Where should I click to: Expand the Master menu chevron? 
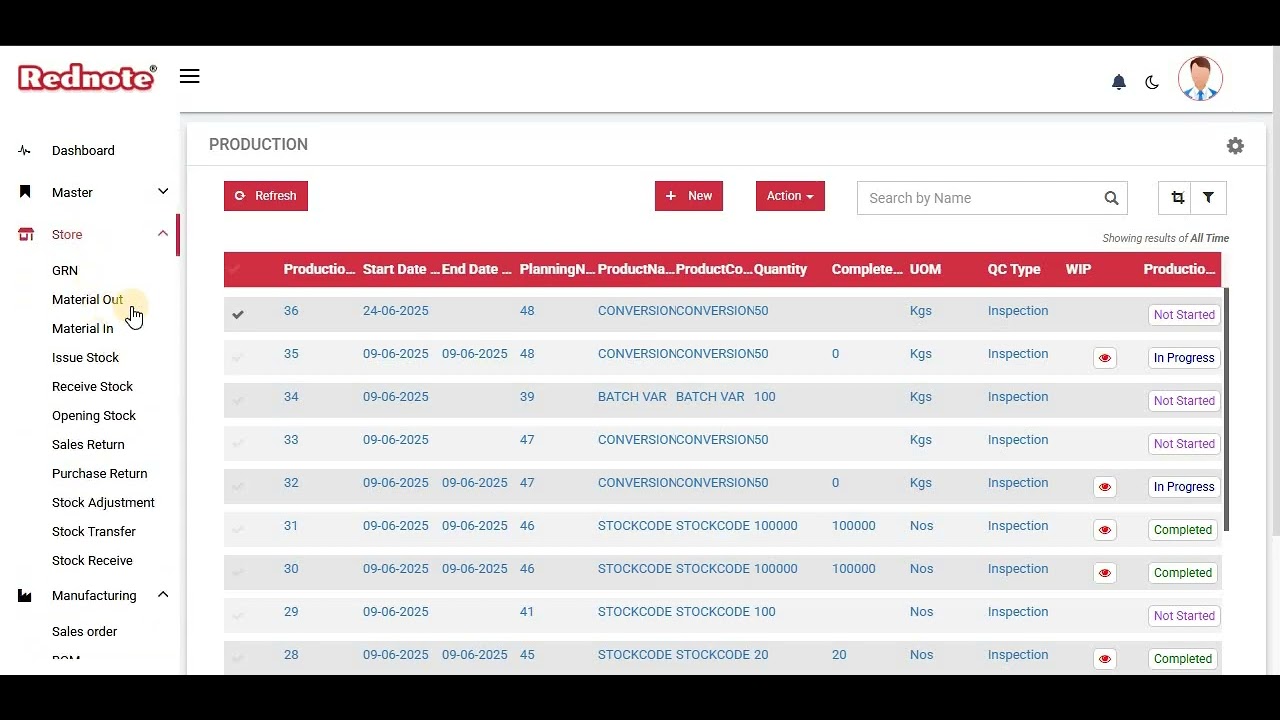tap(163, 192)
